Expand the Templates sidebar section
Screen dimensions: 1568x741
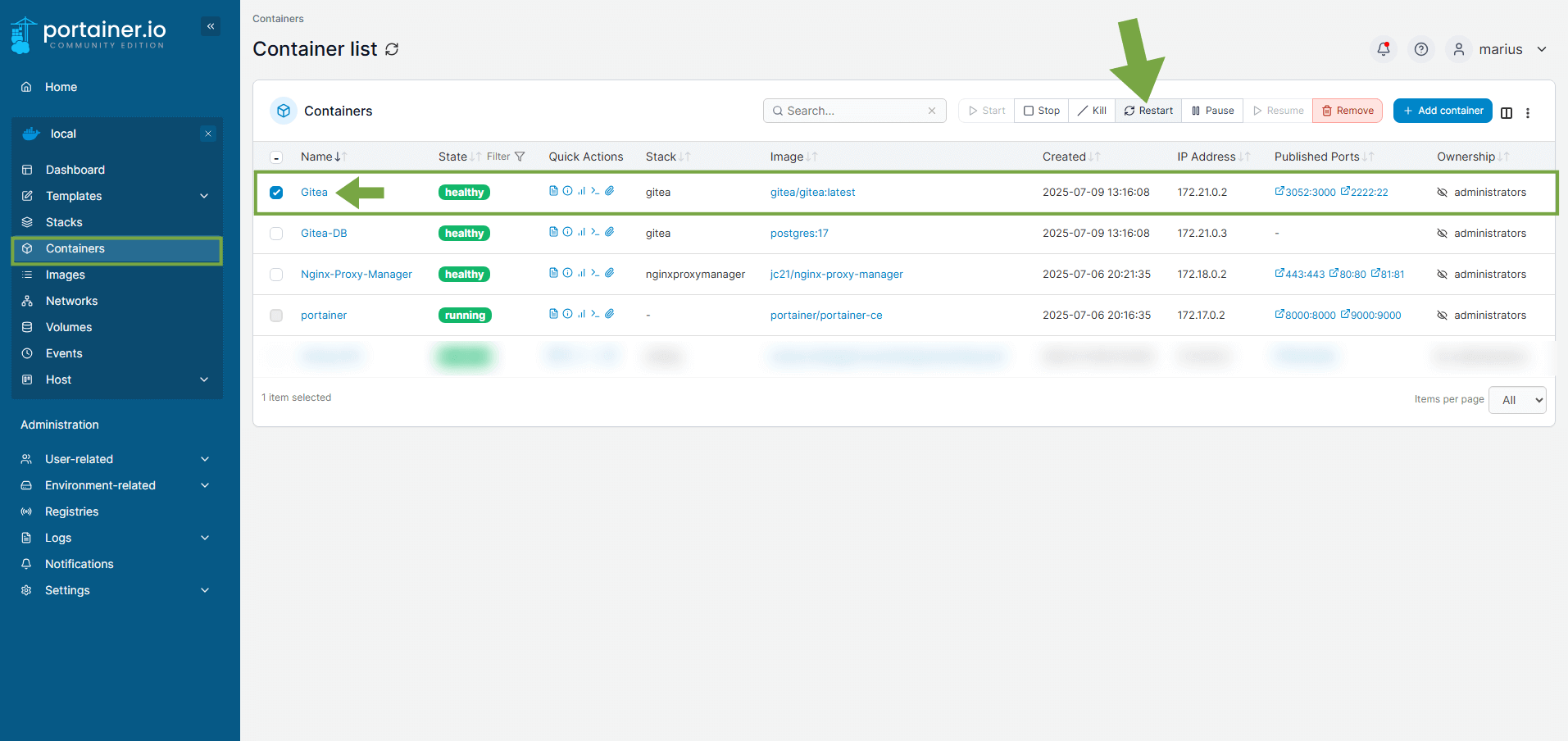[x=116, y=196]
